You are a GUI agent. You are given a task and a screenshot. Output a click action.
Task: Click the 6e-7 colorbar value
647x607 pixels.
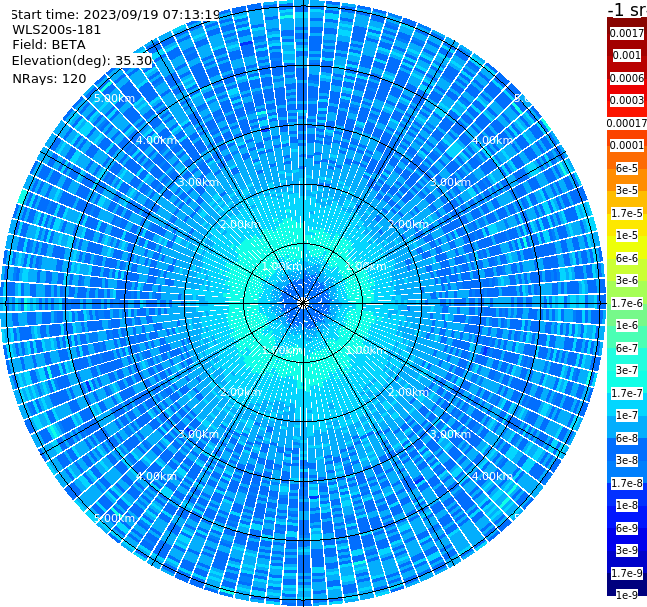(627, 348)
